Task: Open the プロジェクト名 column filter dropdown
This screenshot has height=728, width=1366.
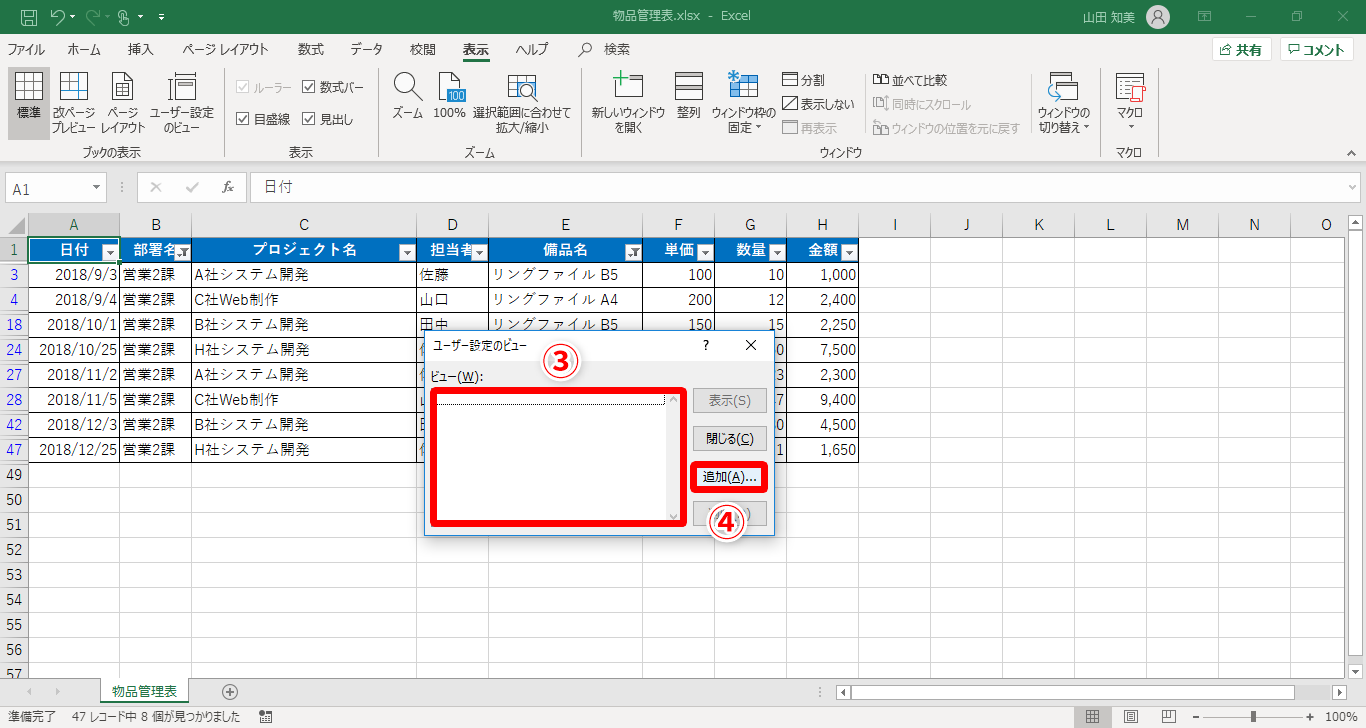Action: [x=407, y=252]
